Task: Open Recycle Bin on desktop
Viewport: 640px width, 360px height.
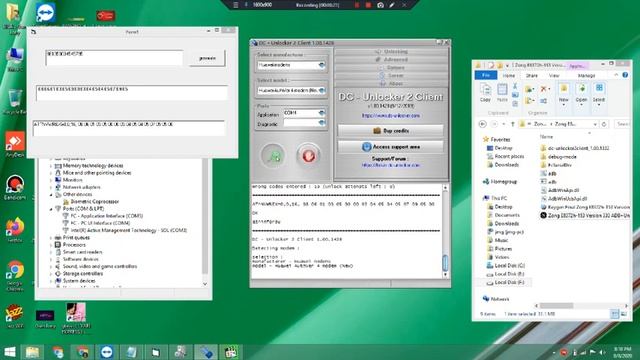Action: [15, 101]
